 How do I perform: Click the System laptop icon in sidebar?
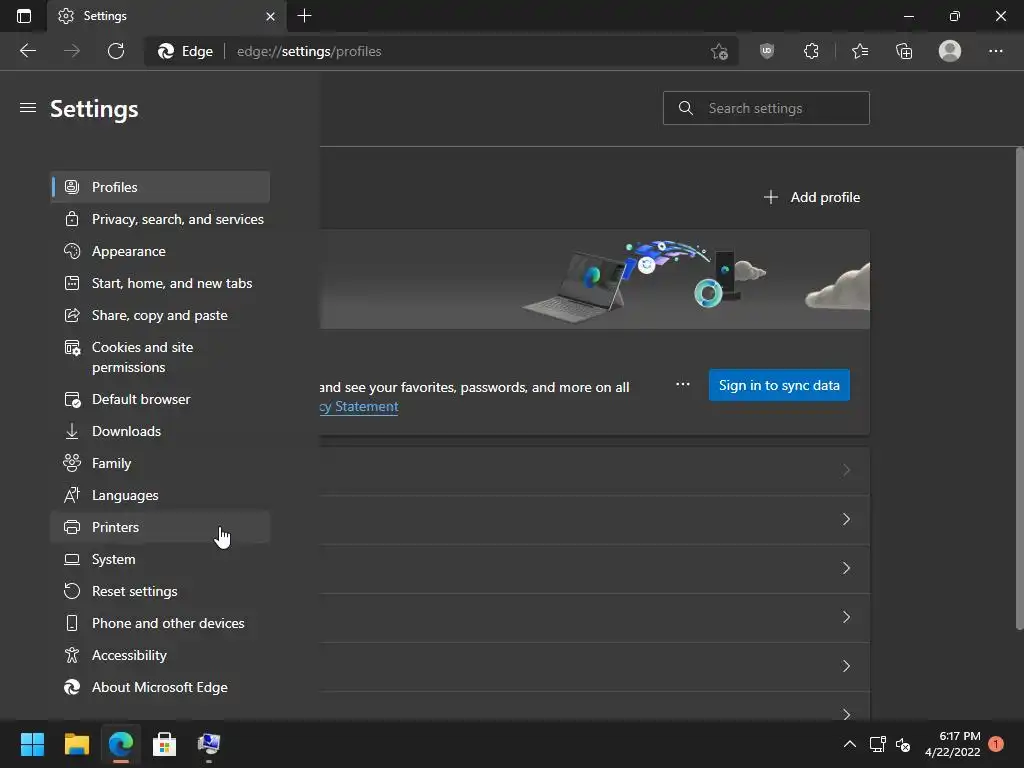pyautogui.click(x=72, y=559)
